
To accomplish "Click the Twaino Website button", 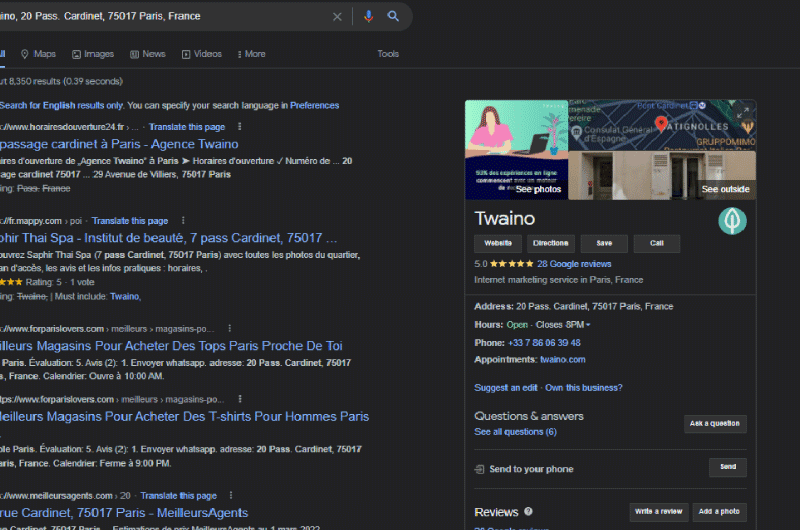I will (x=498, y=243).
